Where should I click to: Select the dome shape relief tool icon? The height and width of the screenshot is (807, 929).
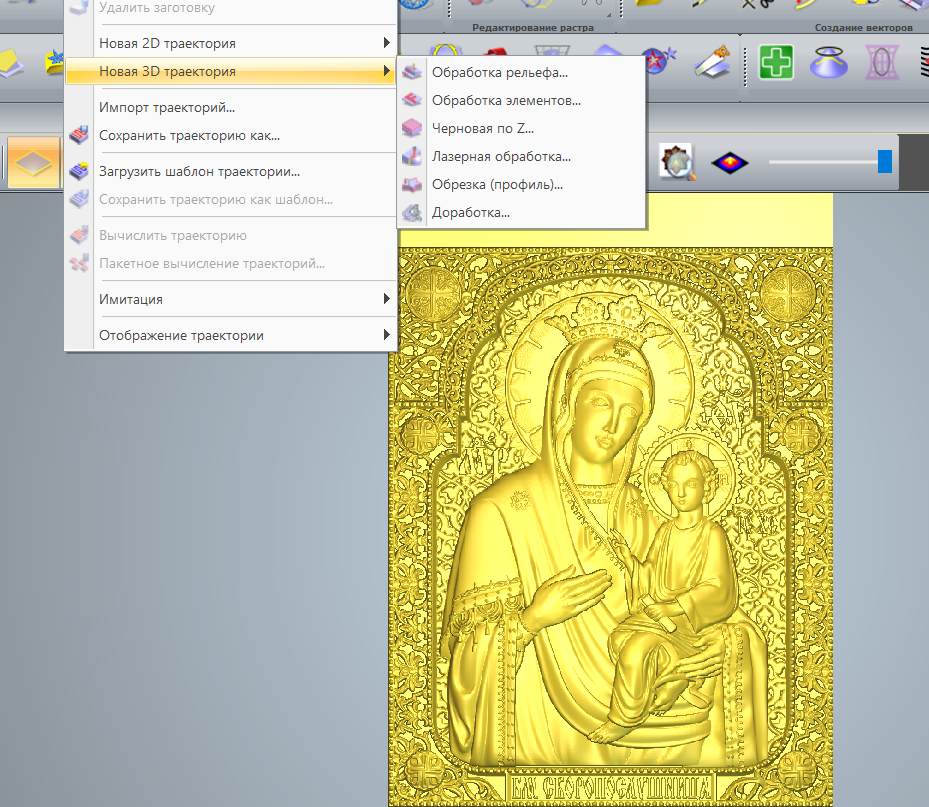(828, 62)
